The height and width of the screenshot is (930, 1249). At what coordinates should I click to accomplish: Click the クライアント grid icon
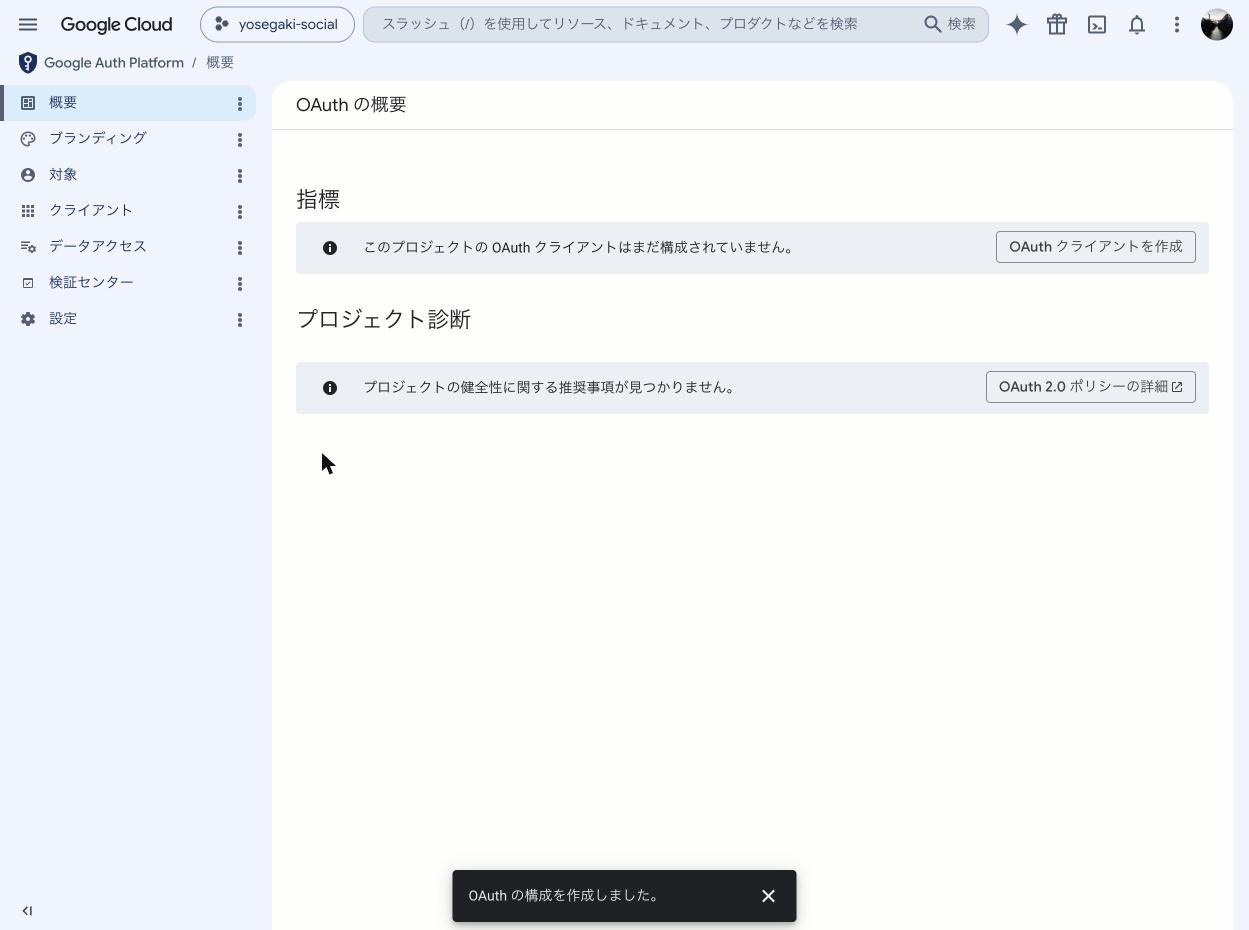[28, 211]
